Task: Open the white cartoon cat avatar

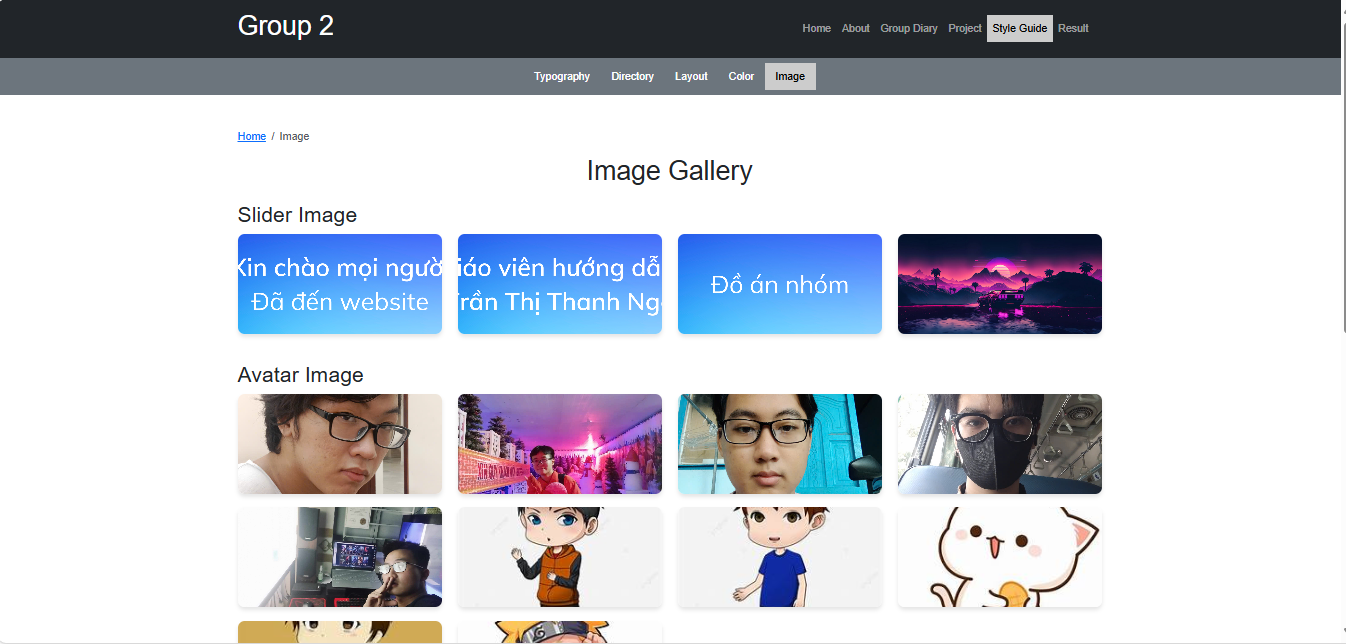Action: tap(999, 557)
